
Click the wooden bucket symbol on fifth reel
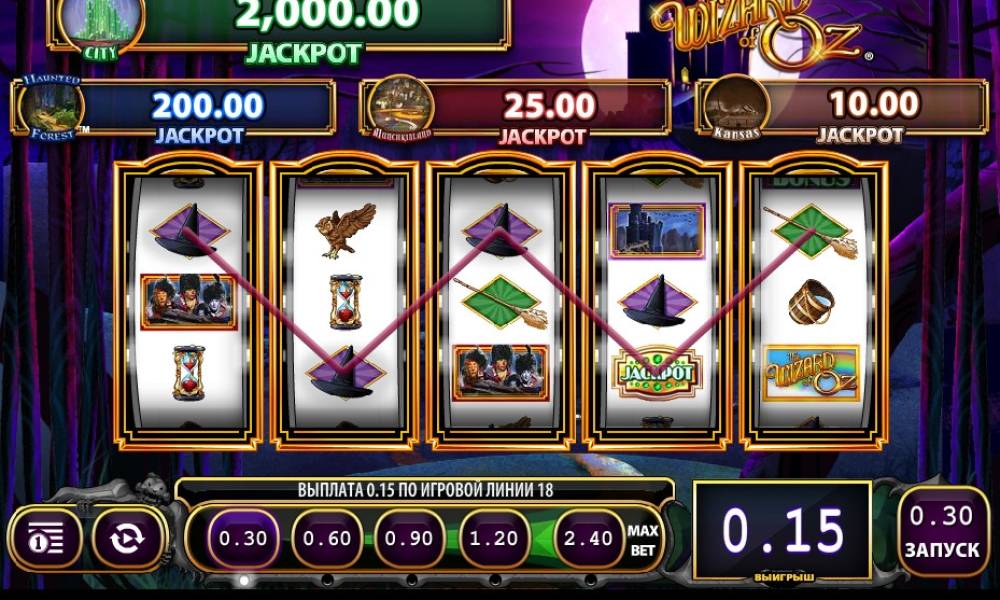811,302
